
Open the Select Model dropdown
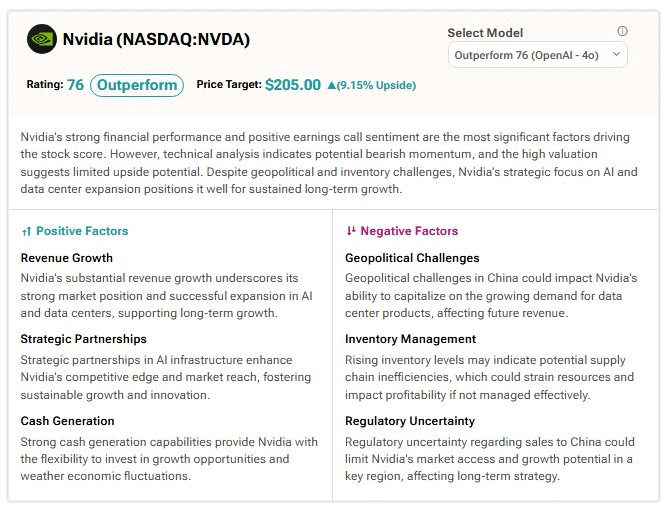click(537, 55)
